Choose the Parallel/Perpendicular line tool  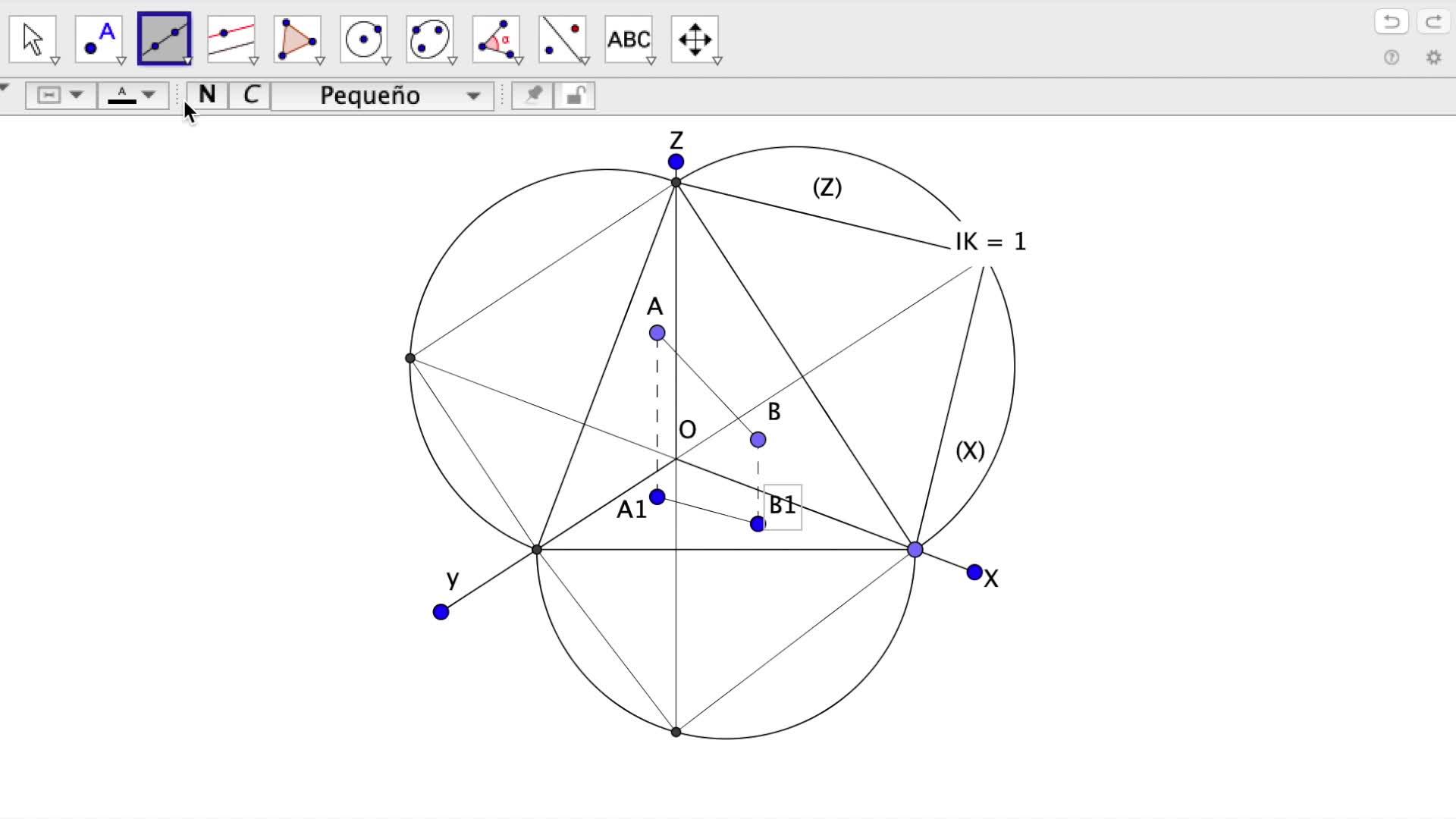click(x=231, y=39)
